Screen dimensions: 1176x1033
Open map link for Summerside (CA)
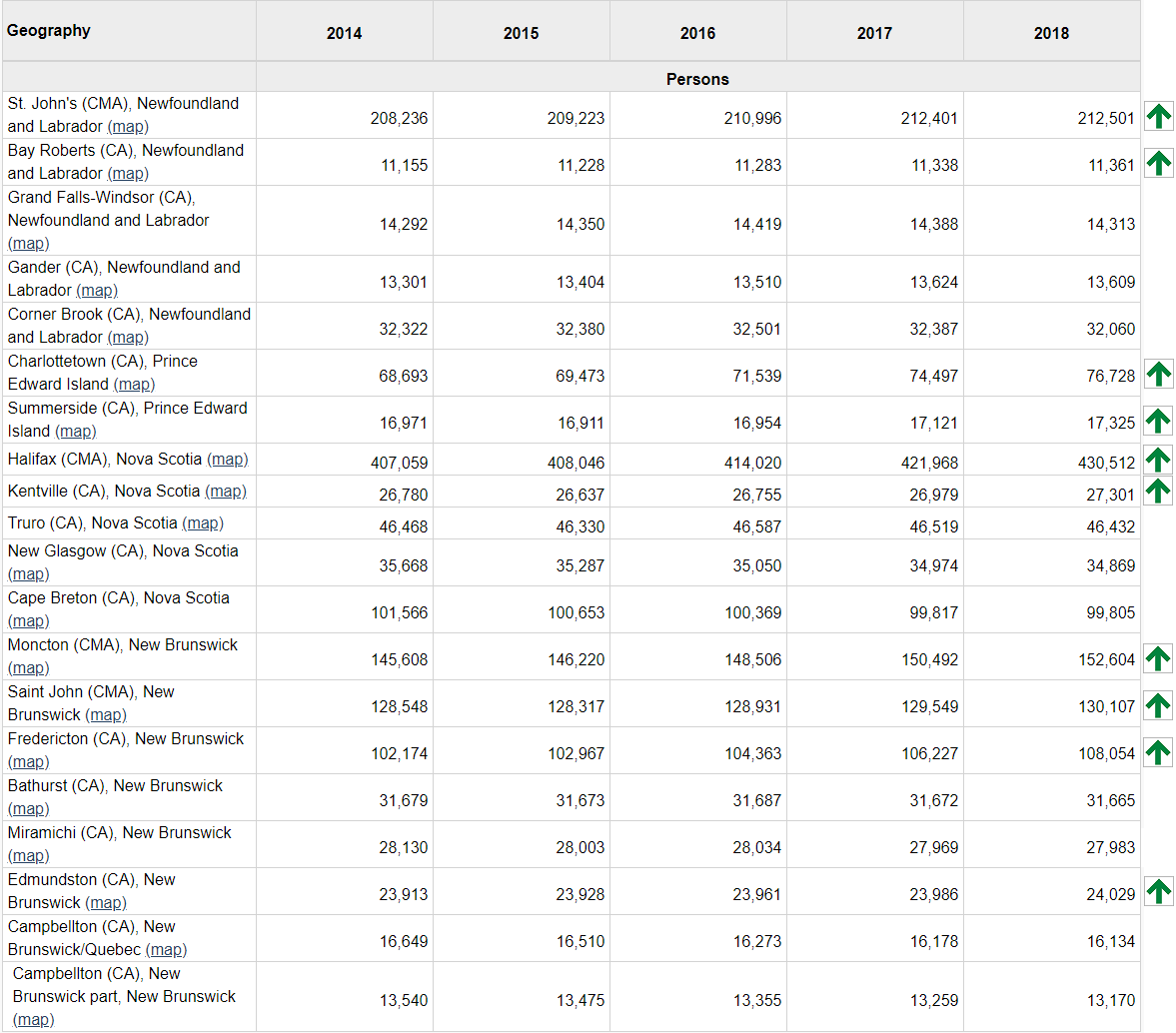coord(76,432)
